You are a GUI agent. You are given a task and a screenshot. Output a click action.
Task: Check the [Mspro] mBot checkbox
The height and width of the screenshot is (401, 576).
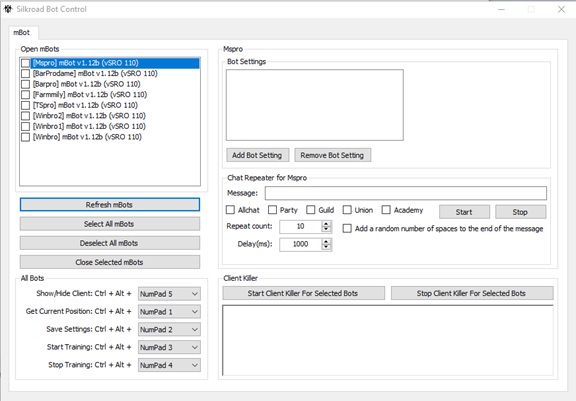(x=25, y=63)
